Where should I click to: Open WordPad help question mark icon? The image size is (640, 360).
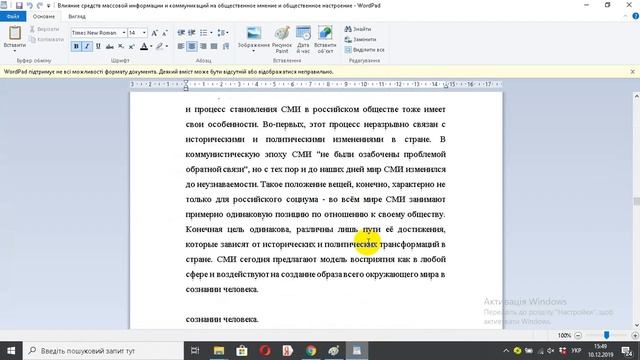coord(636,16)
